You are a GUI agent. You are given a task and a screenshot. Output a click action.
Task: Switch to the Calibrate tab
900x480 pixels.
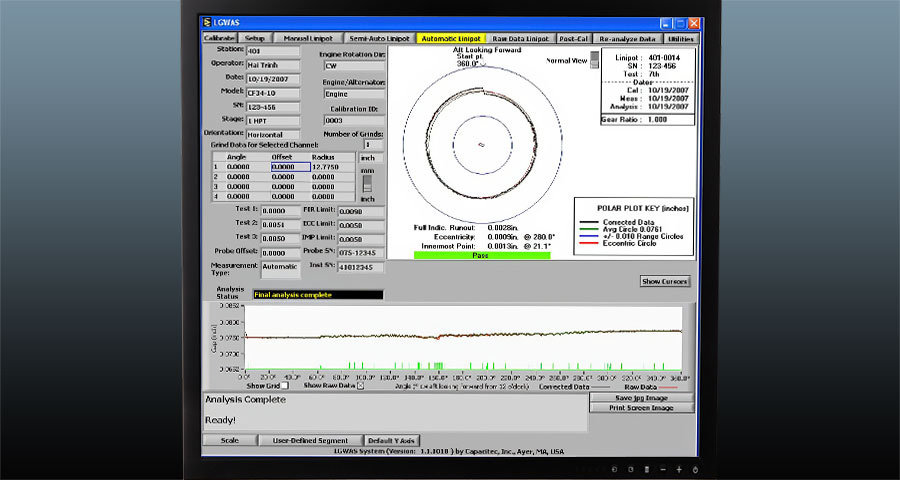(x=220, y=38)
